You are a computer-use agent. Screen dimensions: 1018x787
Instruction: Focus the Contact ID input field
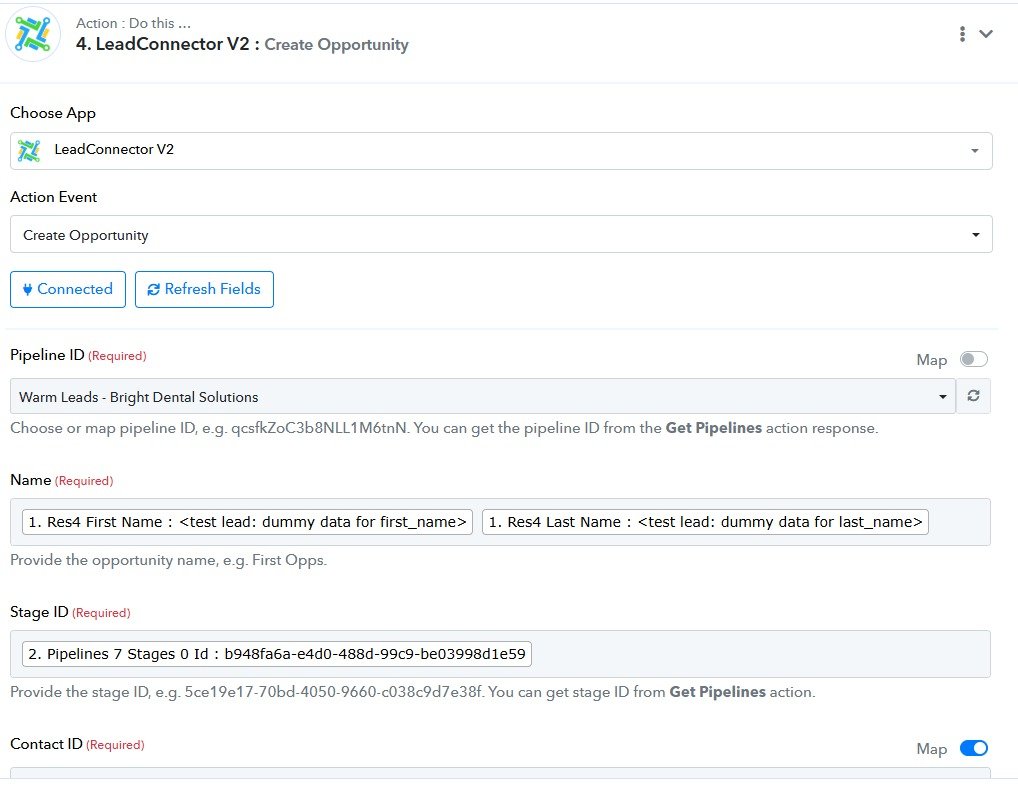[500, 775]
